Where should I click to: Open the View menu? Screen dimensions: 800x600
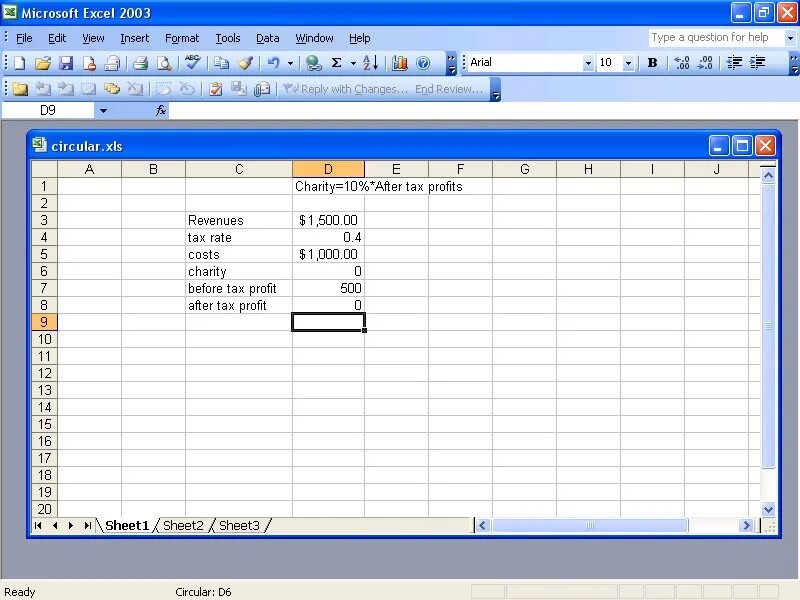(x=93, y=38)
